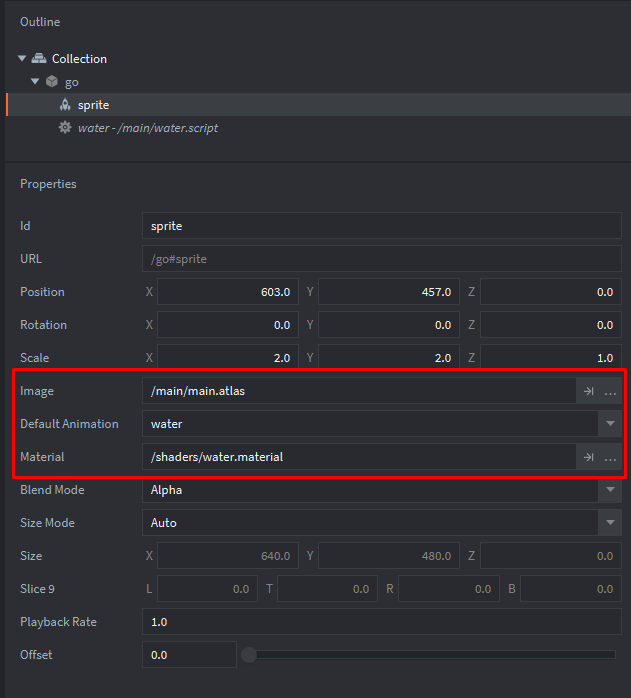Click the Playback Rate field
The image size is (631, 698).
coord(380,622)
